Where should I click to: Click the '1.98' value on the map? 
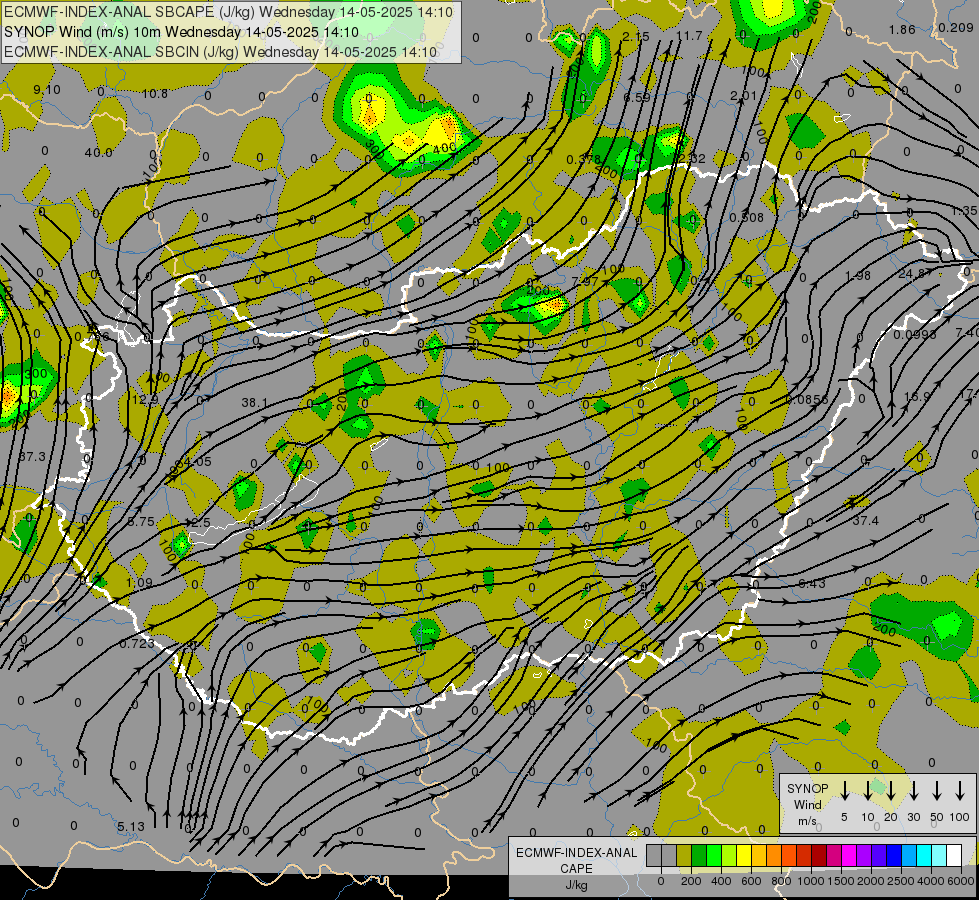point(858,275)
